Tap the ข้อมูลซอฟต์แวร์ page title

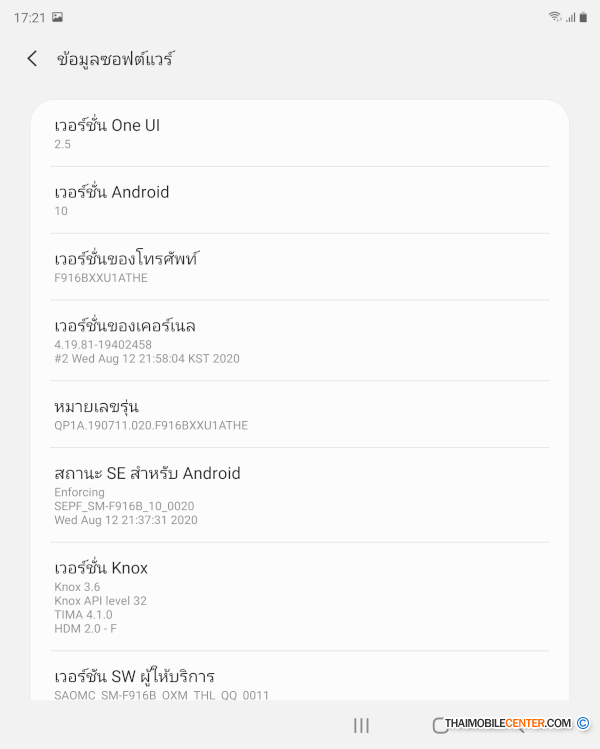click(115, 59)
